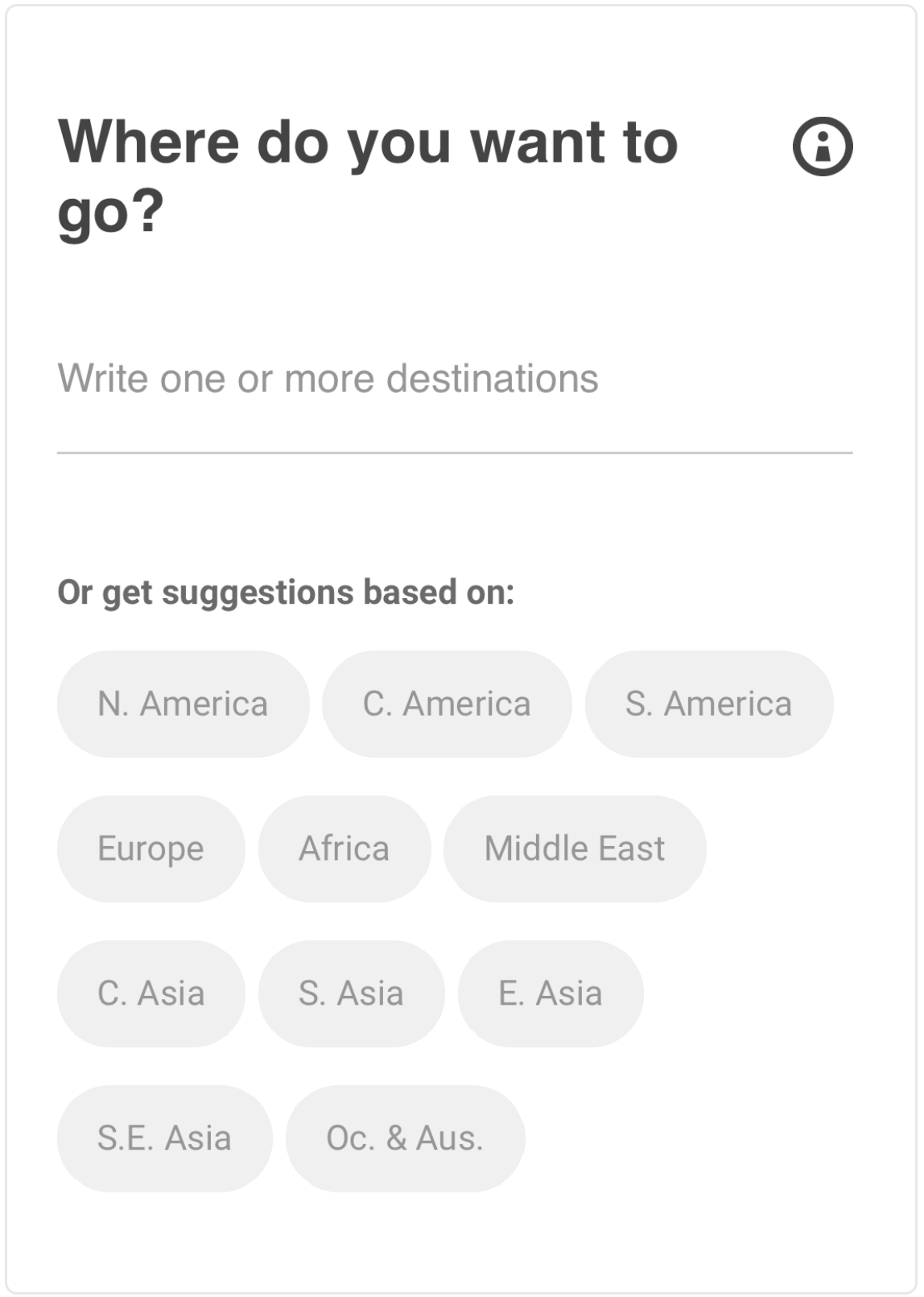Choose Africa from the region chips
Screen dimensions: 924x1297
344,848
